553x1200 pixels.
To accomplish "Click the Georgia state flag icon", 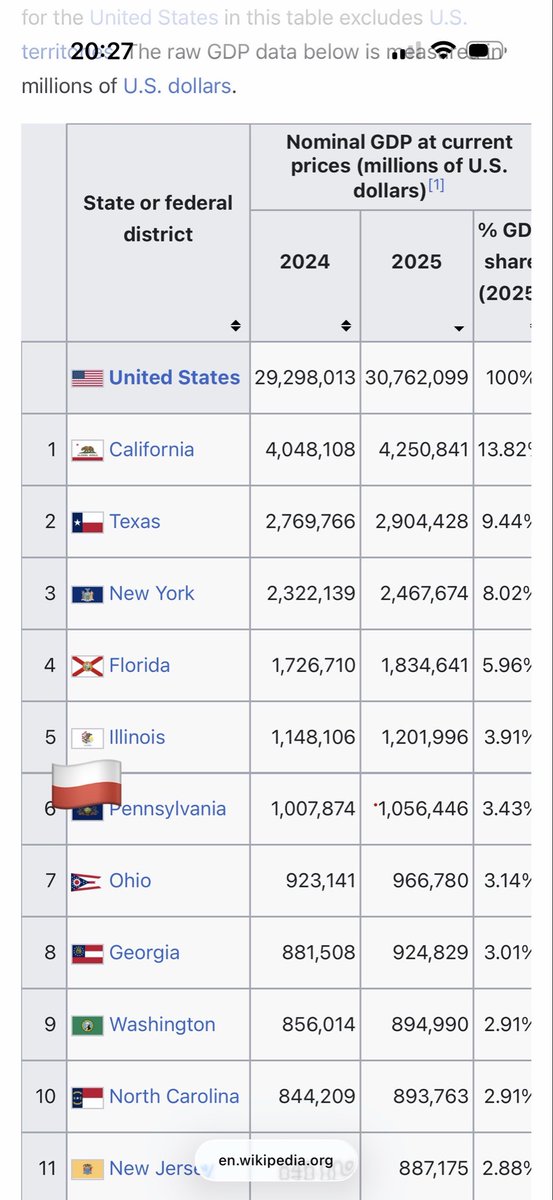I will point(87,953).
